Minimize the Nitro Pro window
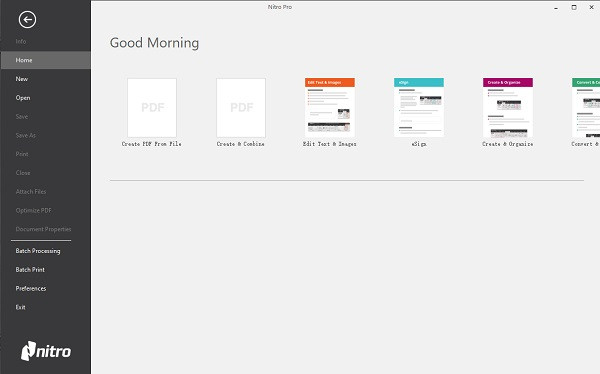 click(556, 8)
